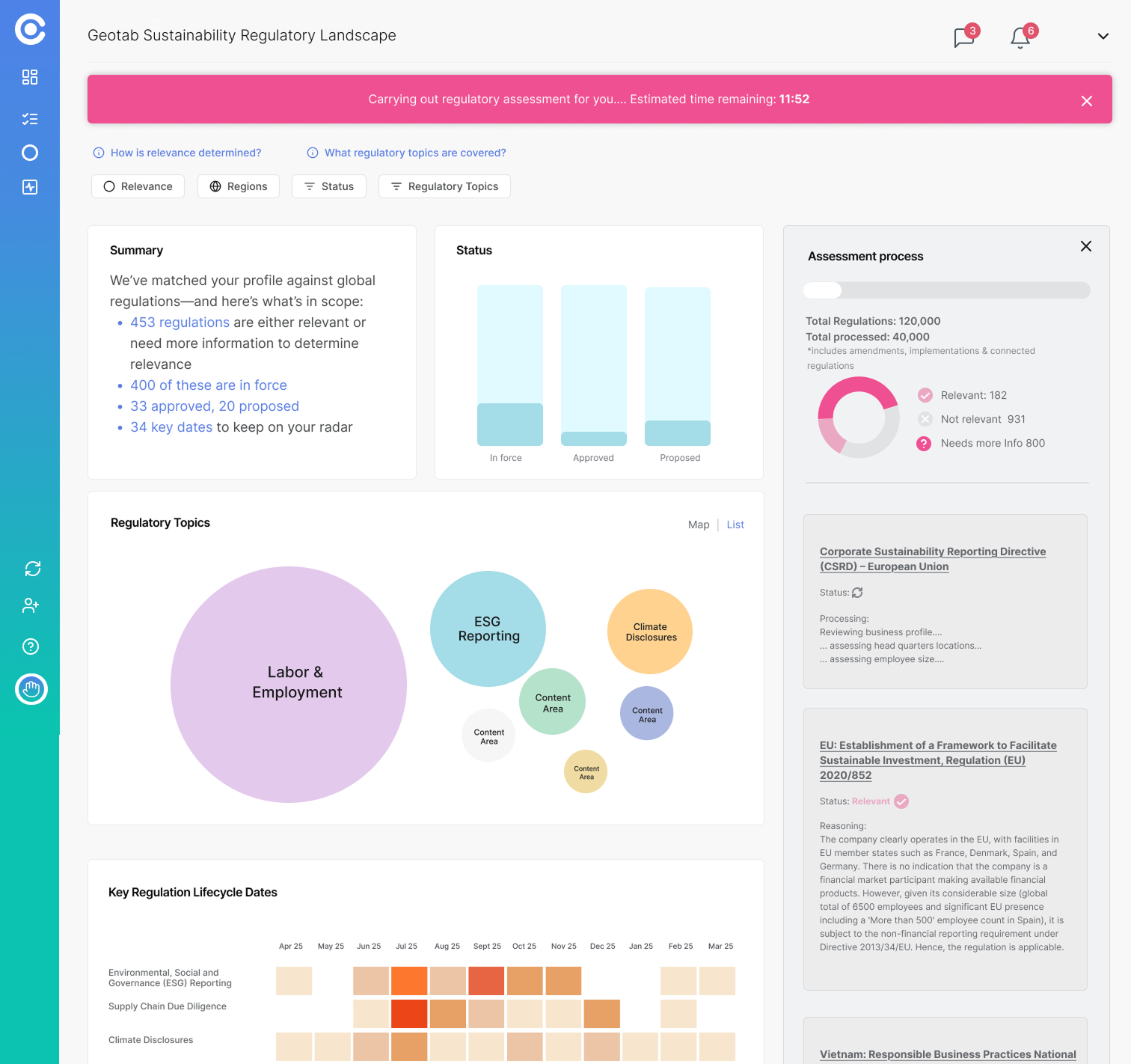Click the Relevant status check icon
Screen dimensions: 1131x1064
point(901,801)
